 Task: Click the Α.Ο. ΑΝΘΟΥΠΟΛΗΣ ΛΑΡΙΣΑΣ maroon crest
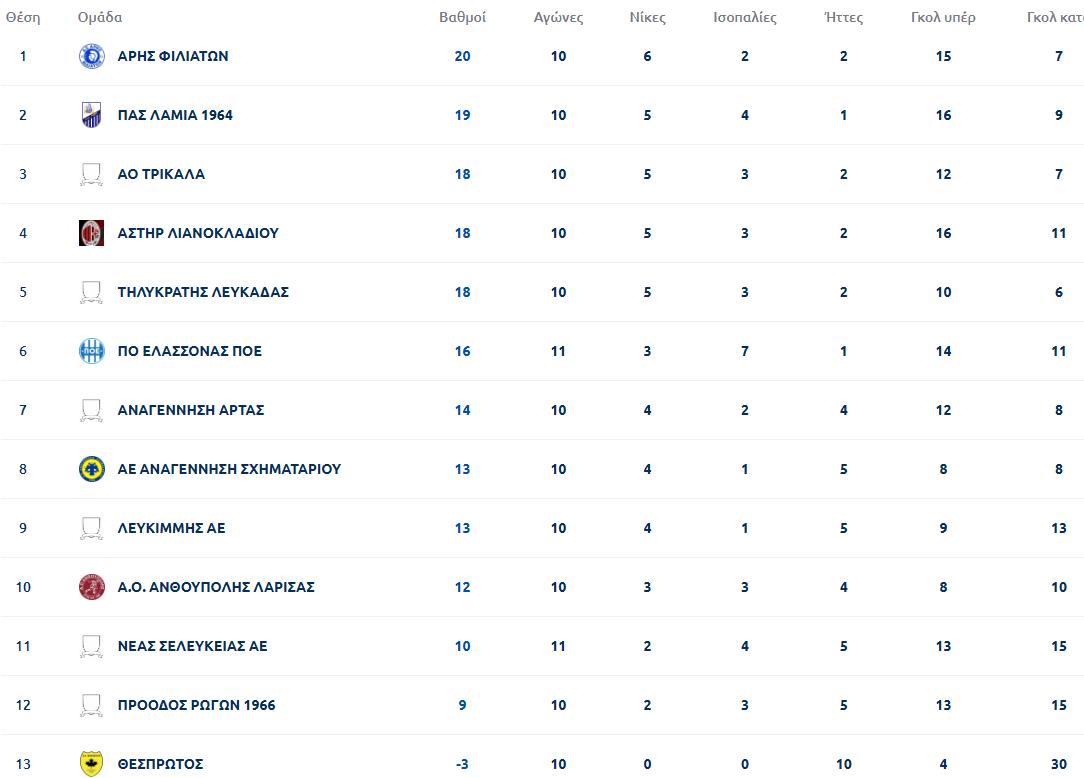coord(91,587)
